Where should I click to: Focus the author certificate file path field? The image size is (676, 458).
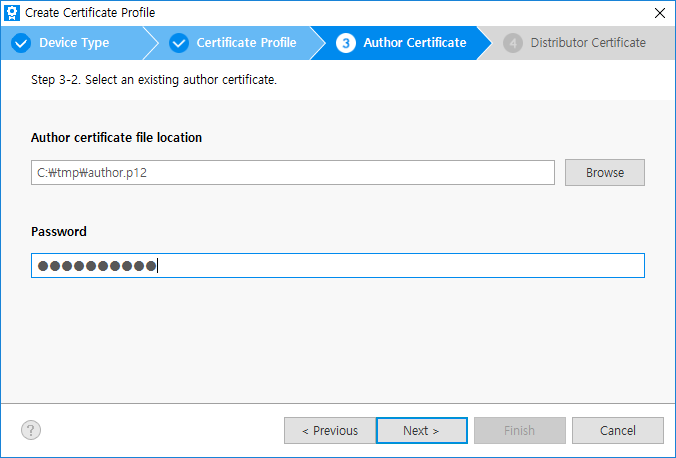pyautogui.click(x=292, y=172)
